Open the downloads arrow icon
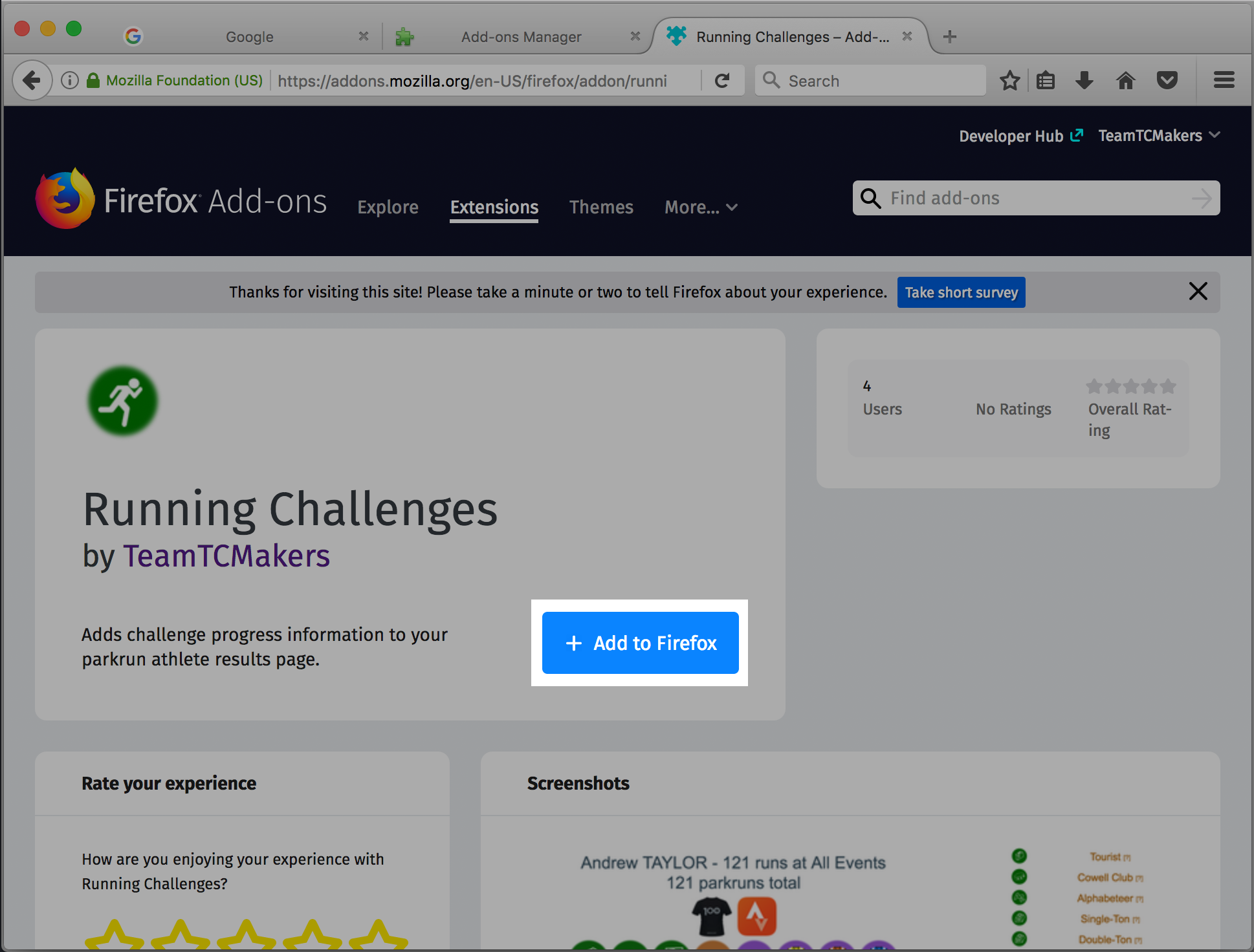The image size is (1254, 952). click(1084, 81)
